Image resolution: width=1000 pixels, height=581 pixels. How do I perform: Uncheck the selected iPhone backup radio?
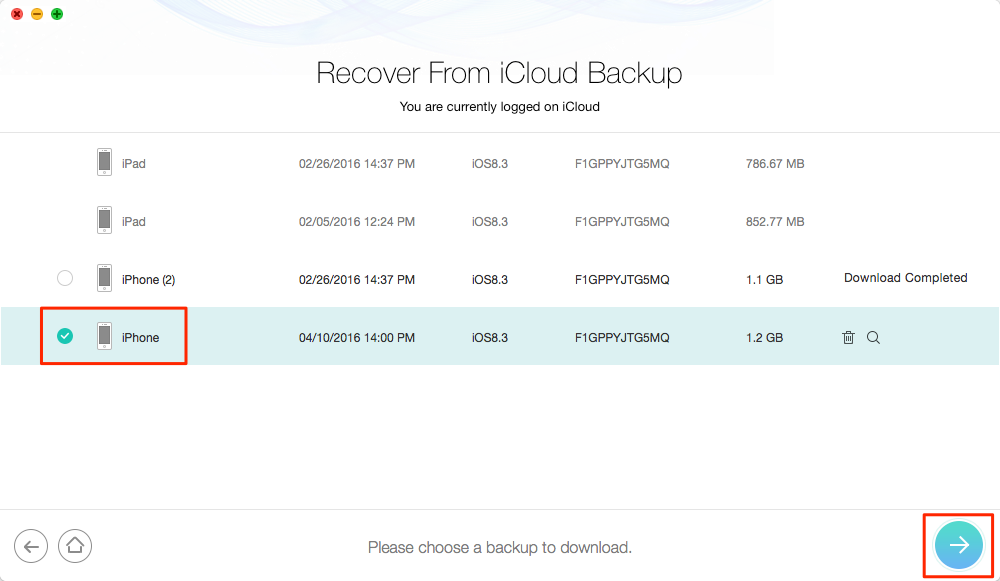tap(64, 335)
